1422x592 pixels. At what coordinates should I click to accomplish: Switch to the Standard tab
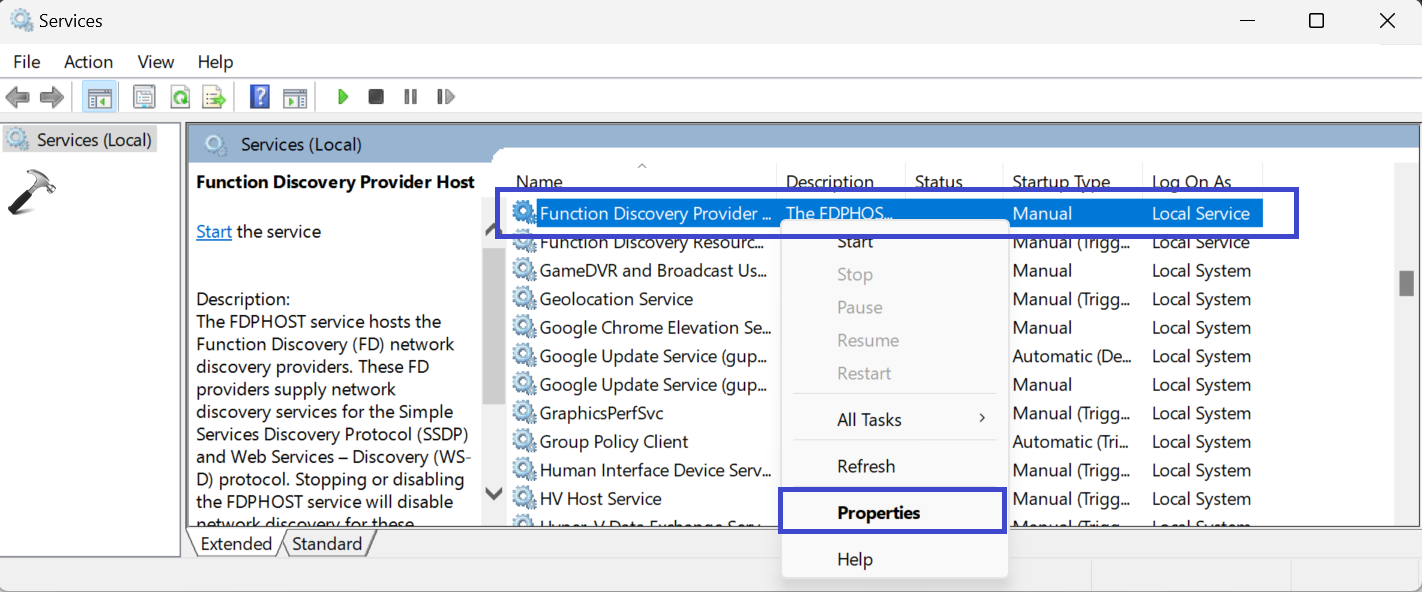327,544
